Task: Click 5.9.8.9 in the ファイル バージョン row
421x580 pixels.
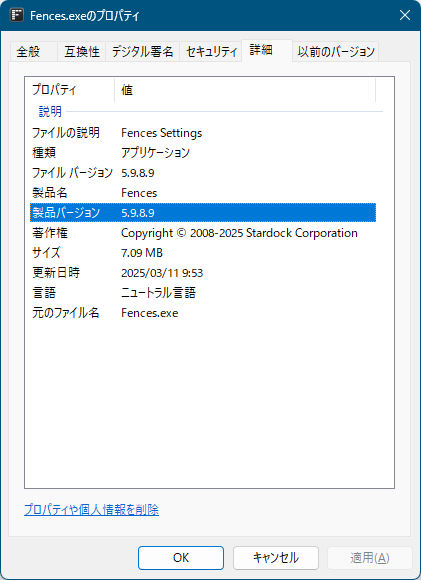Action: pos(138,173)
